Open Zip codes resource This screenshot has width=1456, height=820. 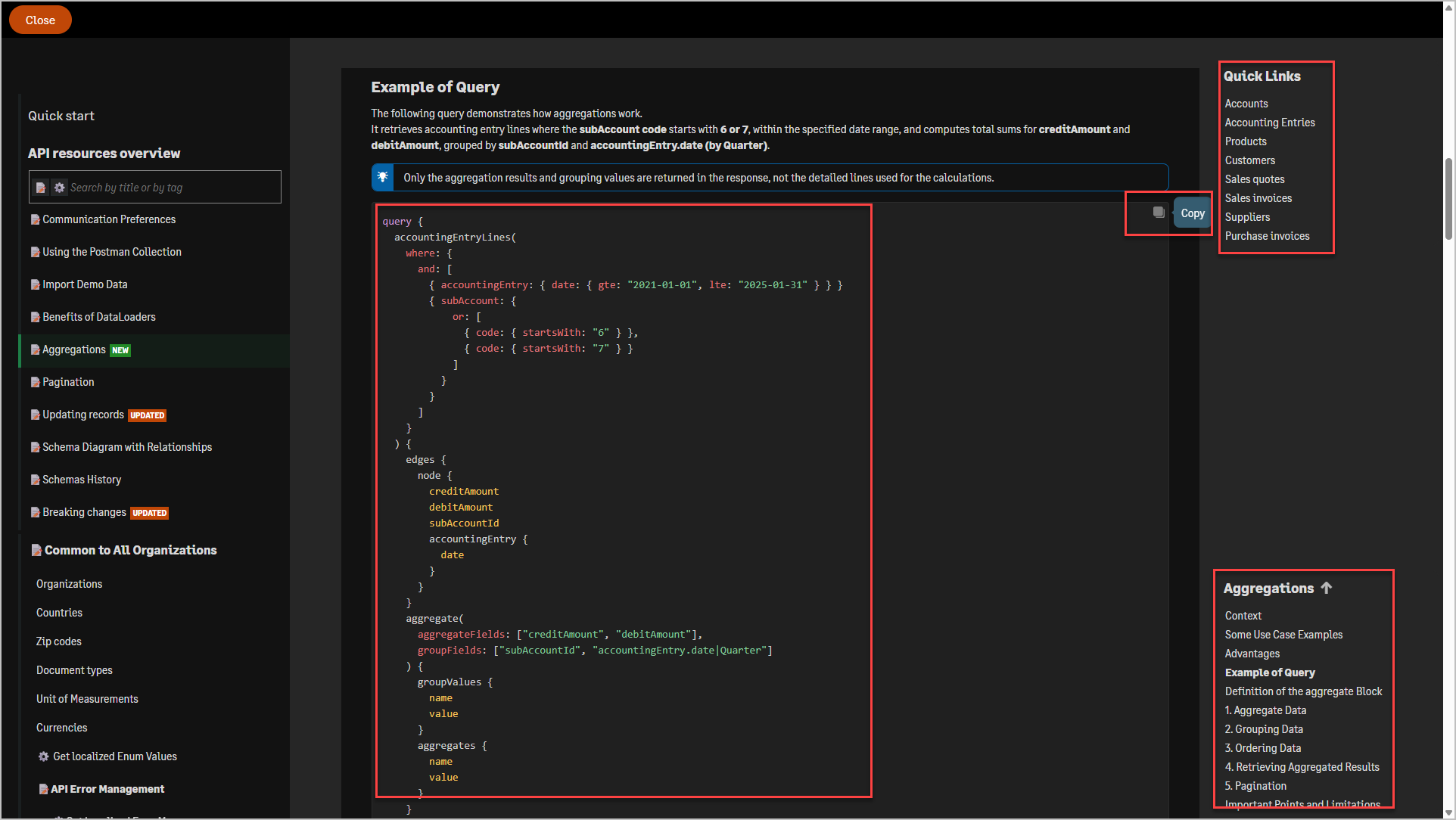[59, 641]
